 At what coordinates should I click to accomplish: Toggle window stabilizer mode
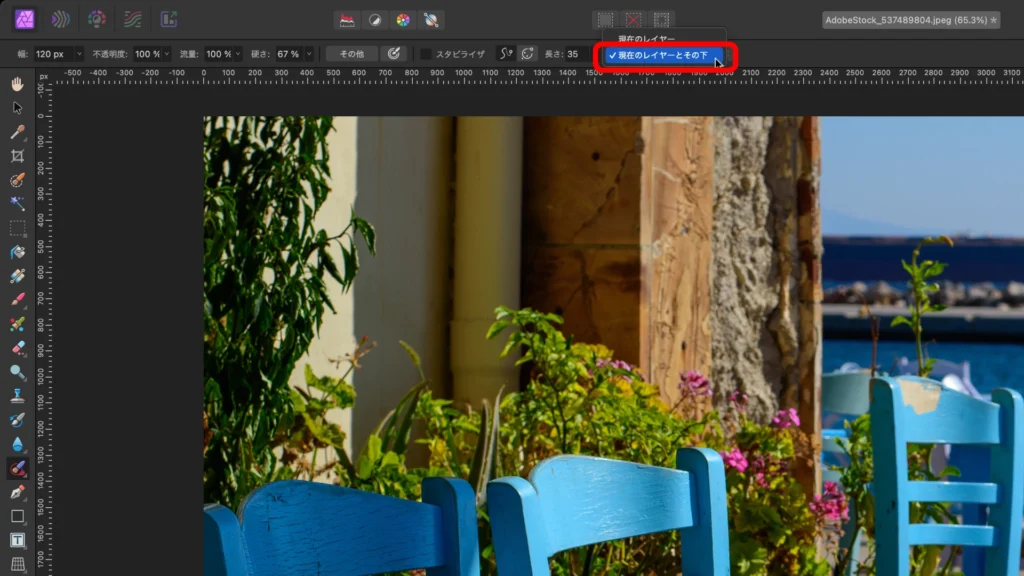[x=527, y=54]
